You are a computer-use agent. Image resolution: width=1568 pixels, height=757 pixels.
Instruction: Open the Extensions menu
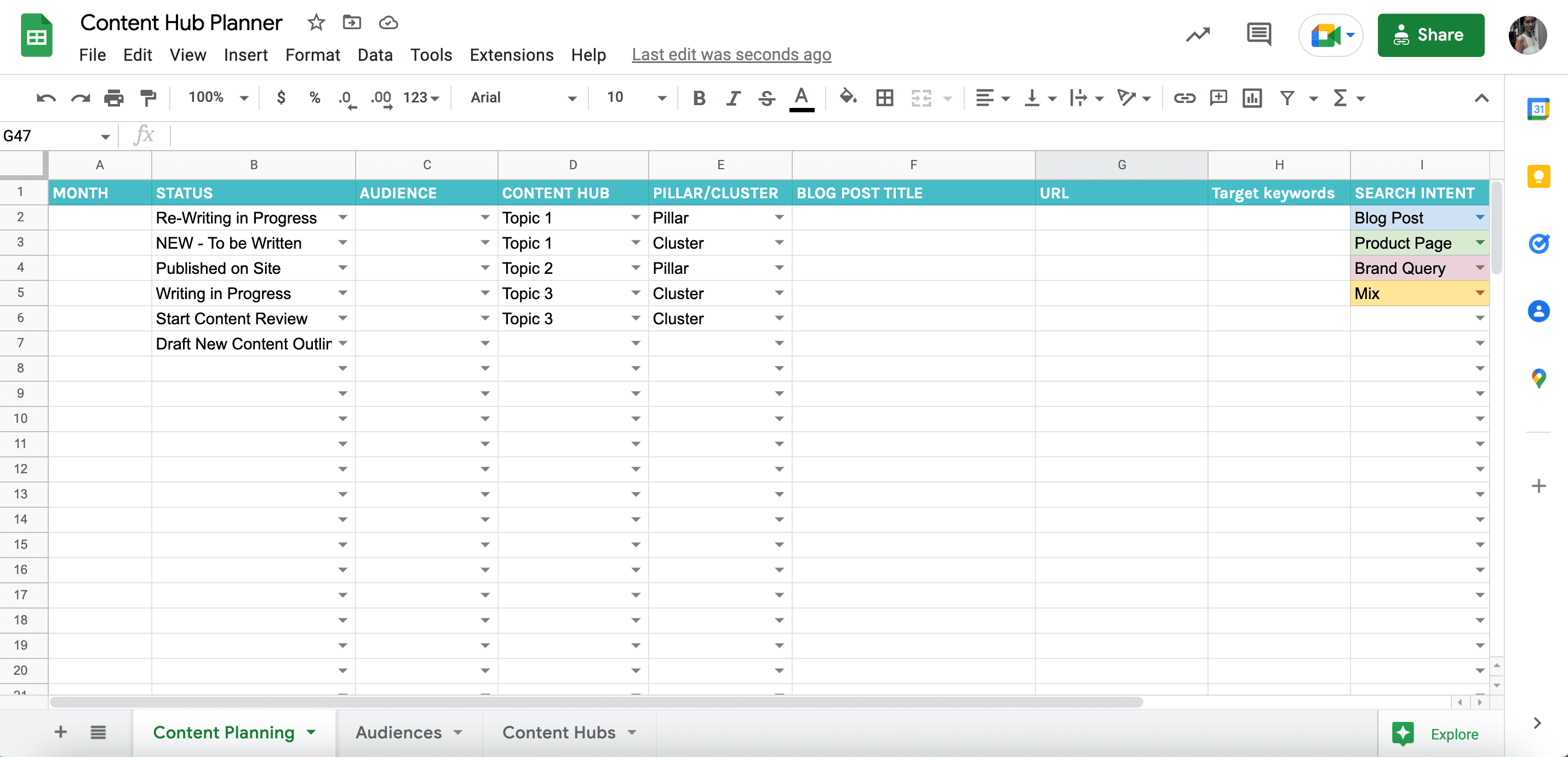(511, 55)
